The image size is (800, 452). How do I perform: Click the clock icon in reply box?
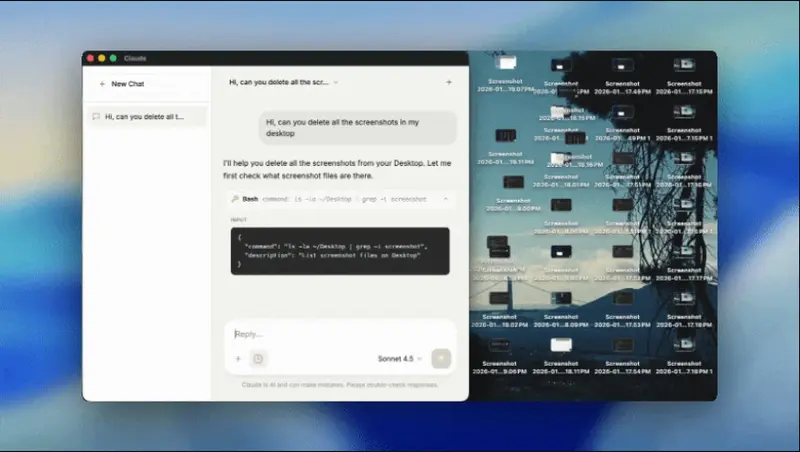pyautogui.click(x=258, y=358)
